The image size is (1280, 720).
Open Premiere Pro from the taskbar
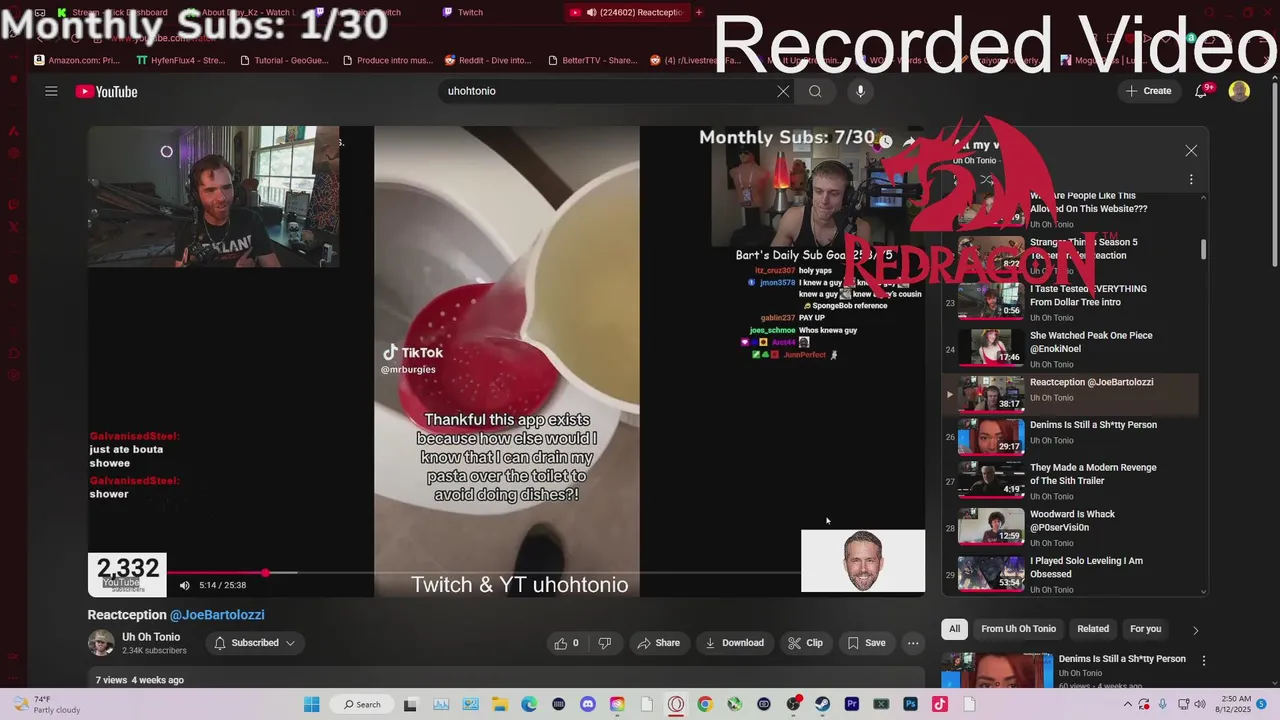(852, 704)
